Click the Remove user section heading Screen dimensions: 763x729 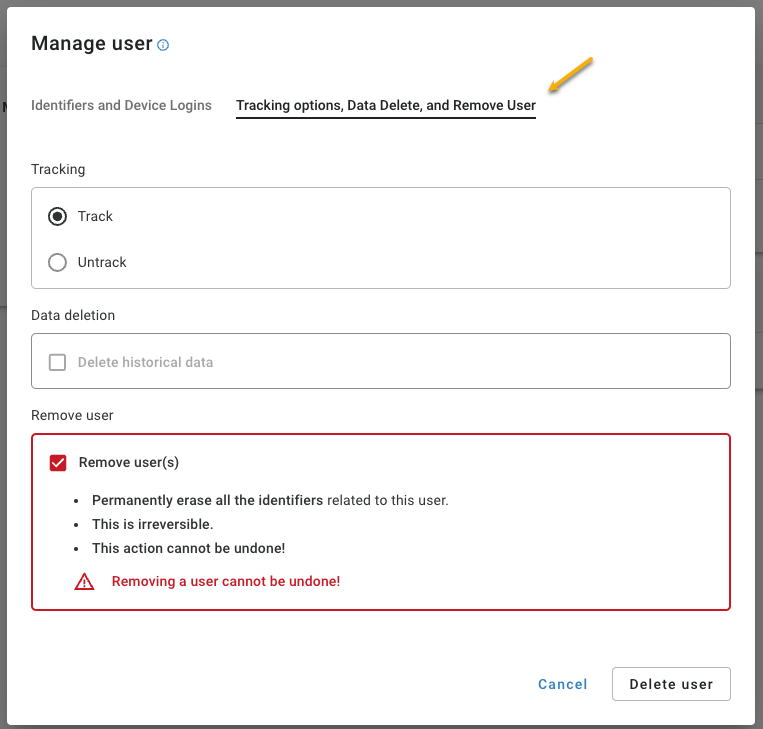point(72,415)
